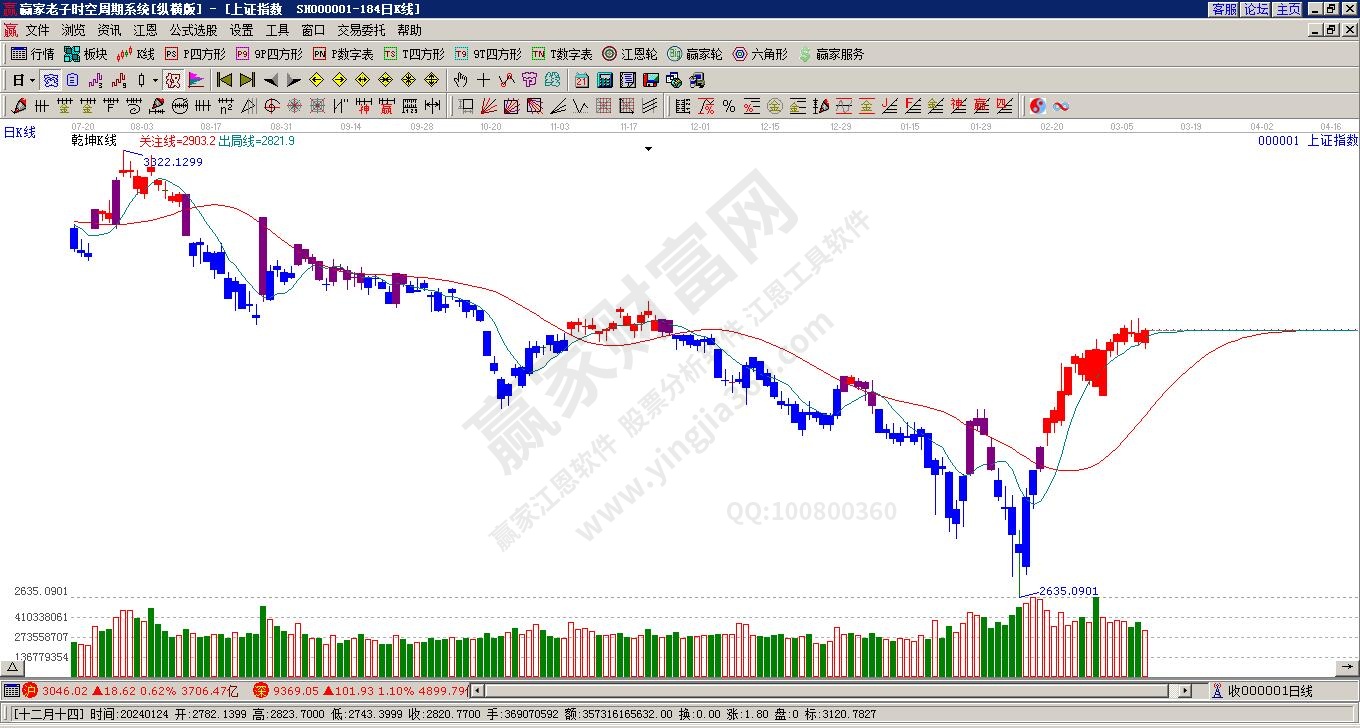Viewport: 1360px width, 728px height.
Task: Expand the small triangle above the chart
Action: pyautogui.click(x=648, y=149)
